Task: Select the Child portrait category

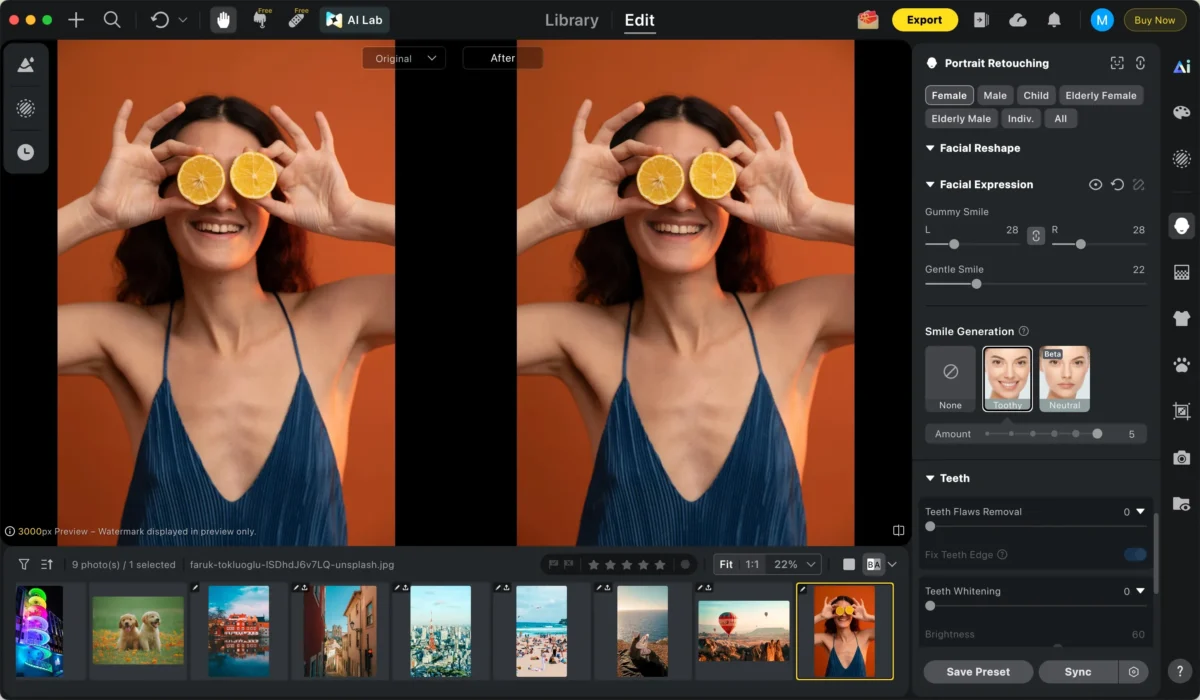Action: click(1035, 95)
